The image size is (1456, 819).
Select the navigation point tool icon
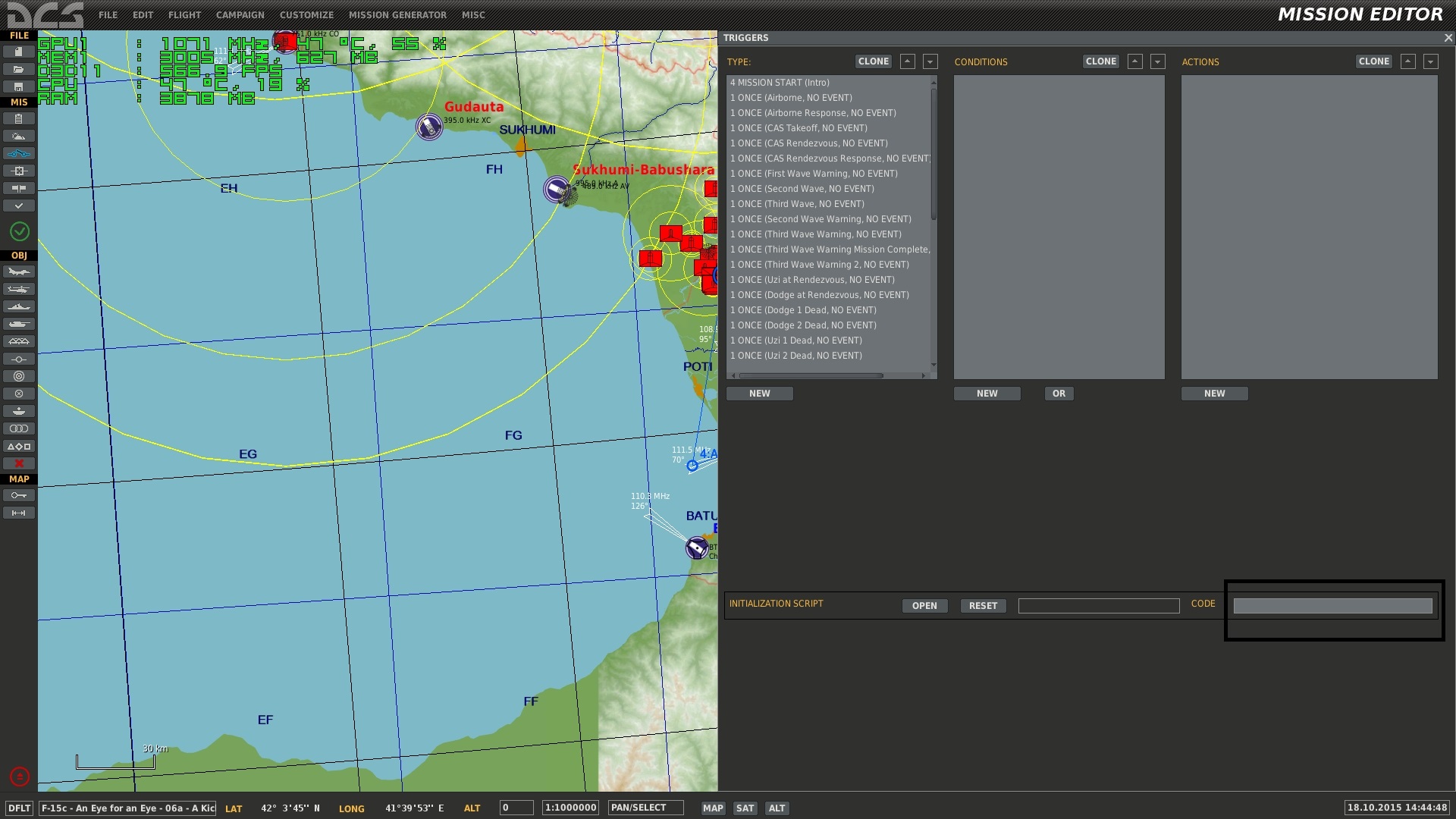coord(19,359)
